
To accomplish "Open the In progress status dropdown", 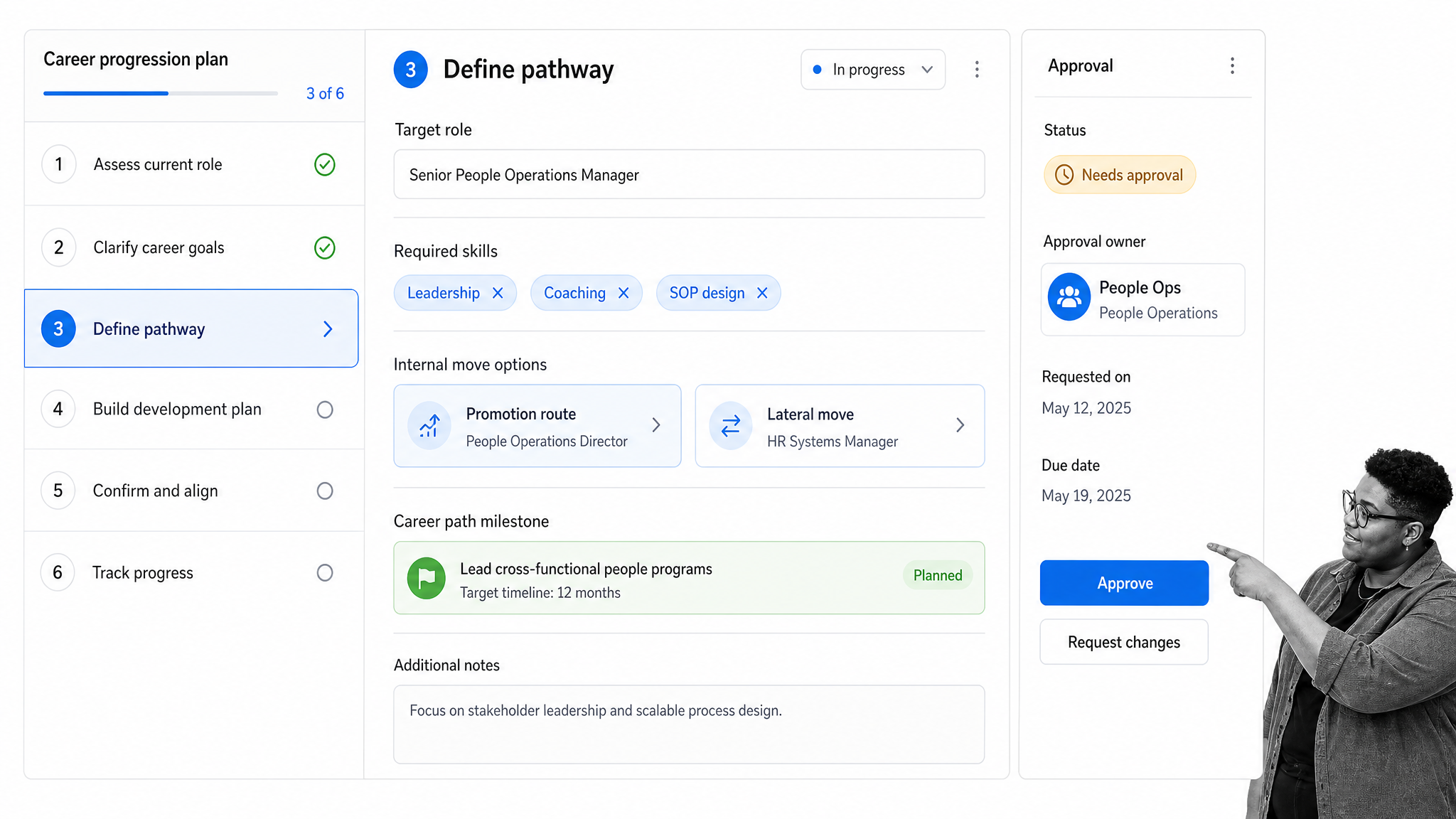I will 873,70.
